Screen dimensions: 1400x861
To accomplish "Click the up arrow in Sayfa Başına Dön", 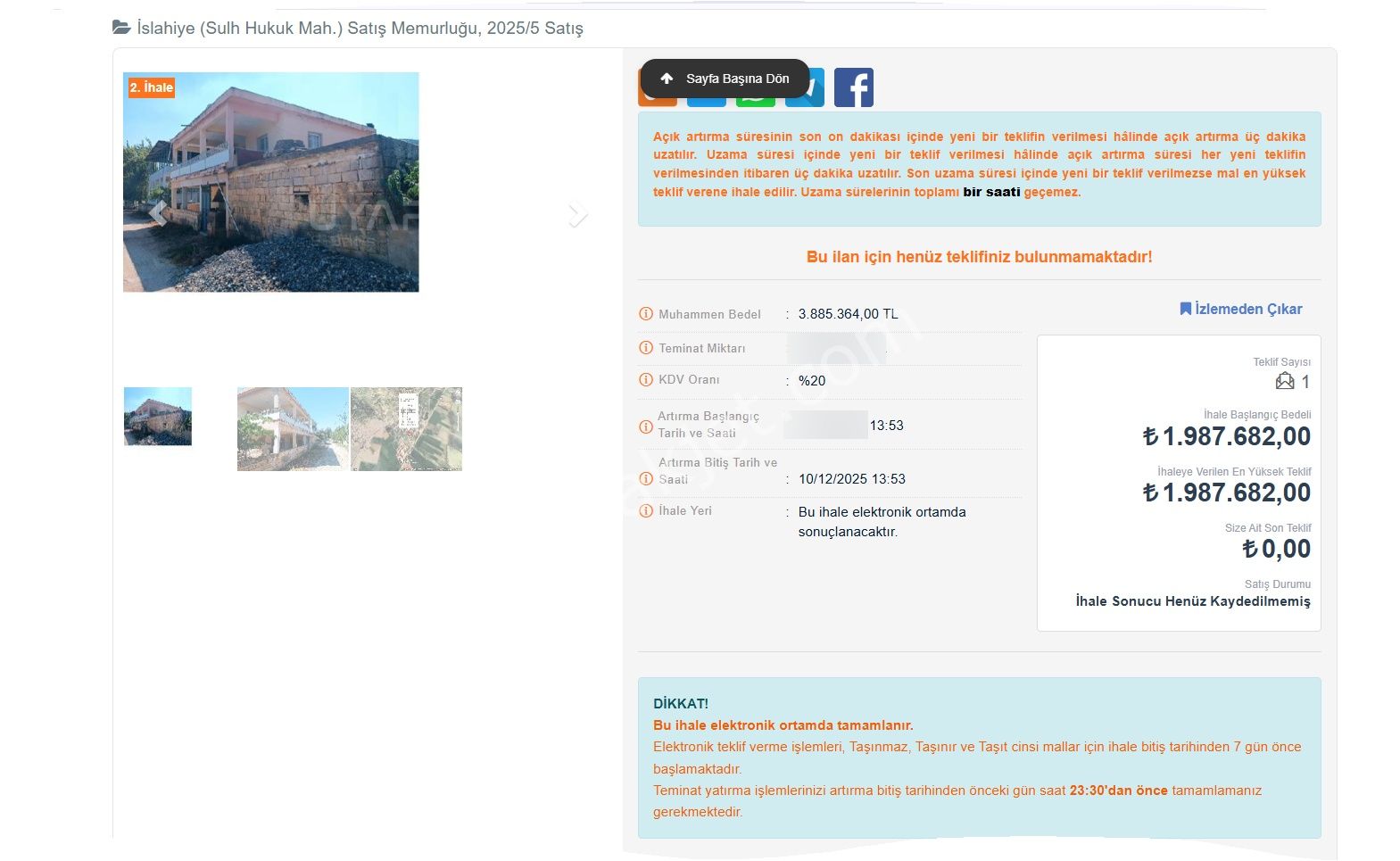I will pyautogui.click(x=667, y=79).
